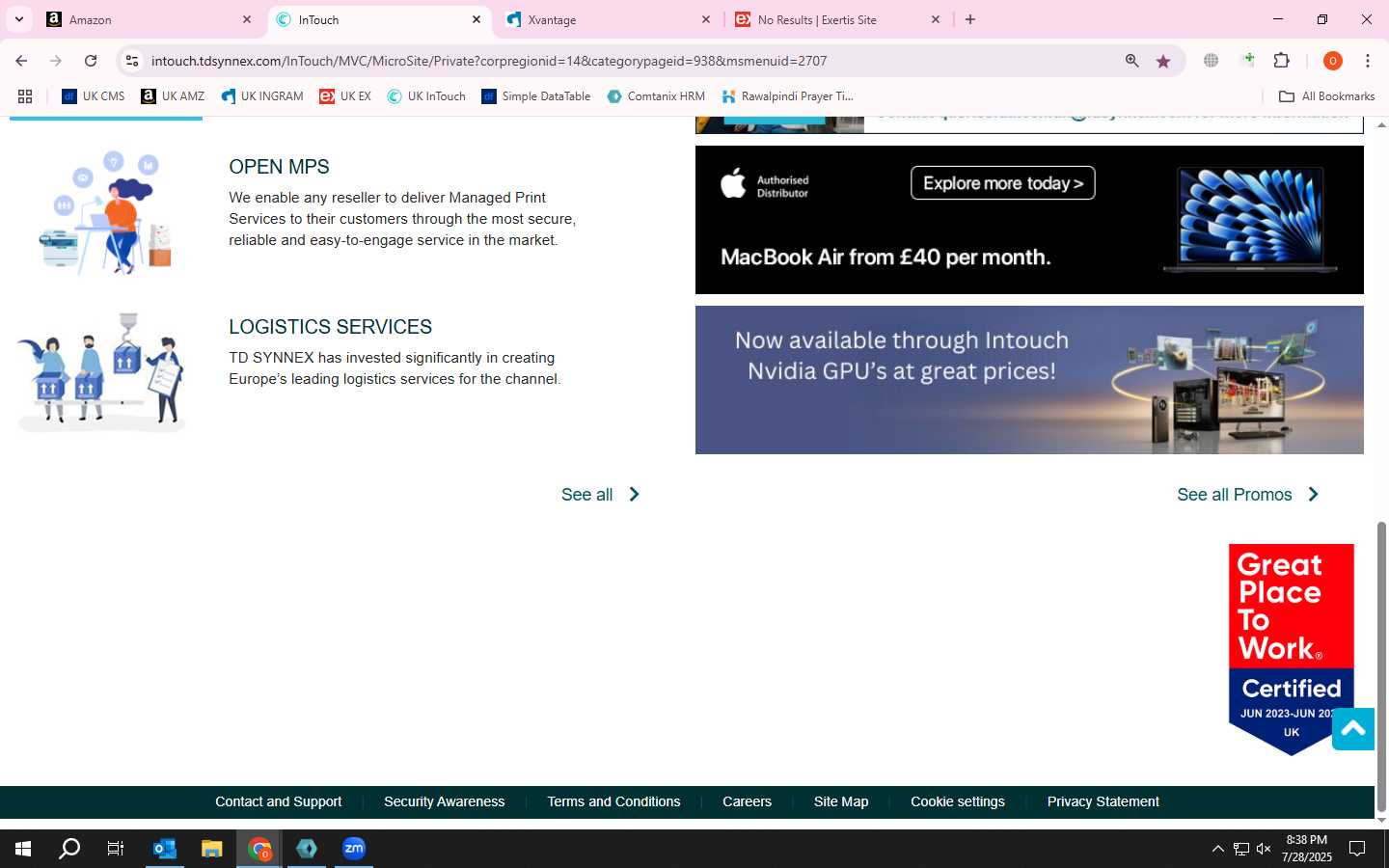Image resolution: width=1389 pixels, height=868 pixels.
Task: Open the Comtanix HRM bookmark
Action: pyautogui.click(x=656, y=96)
